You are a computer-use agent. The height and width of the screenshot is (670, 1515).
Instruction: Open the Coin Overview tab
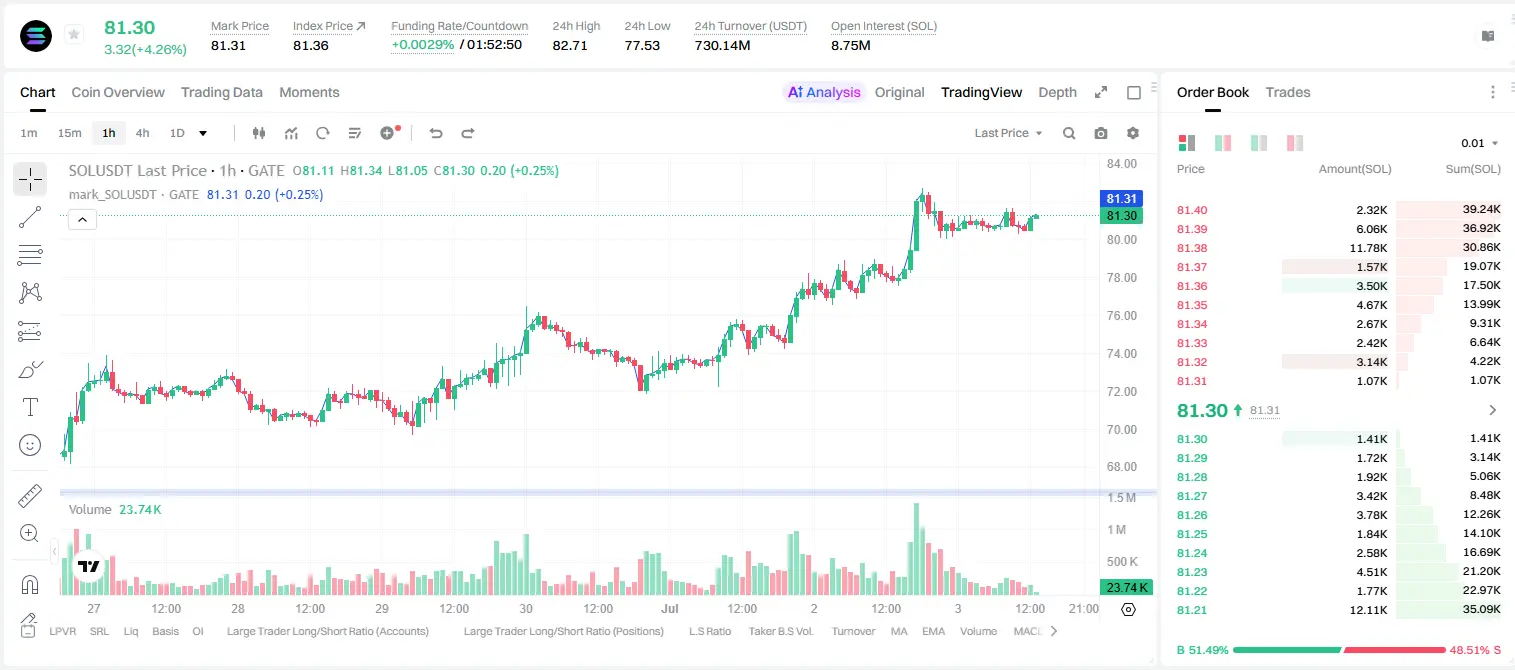tap(118, 92)
